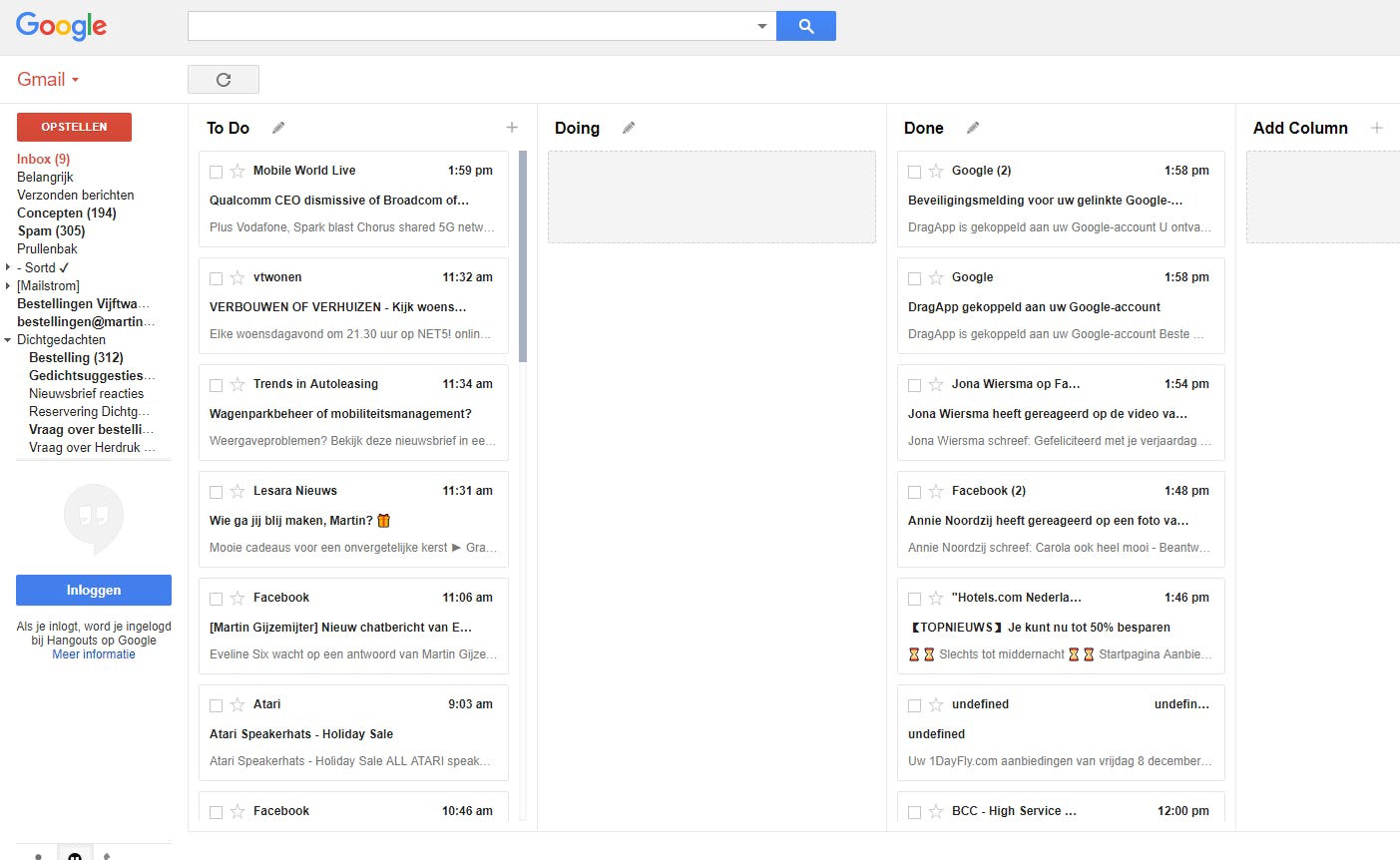Click the blue search magnifier button
This screenshot has width=1400, height=860.
click(x=806, y=26)
